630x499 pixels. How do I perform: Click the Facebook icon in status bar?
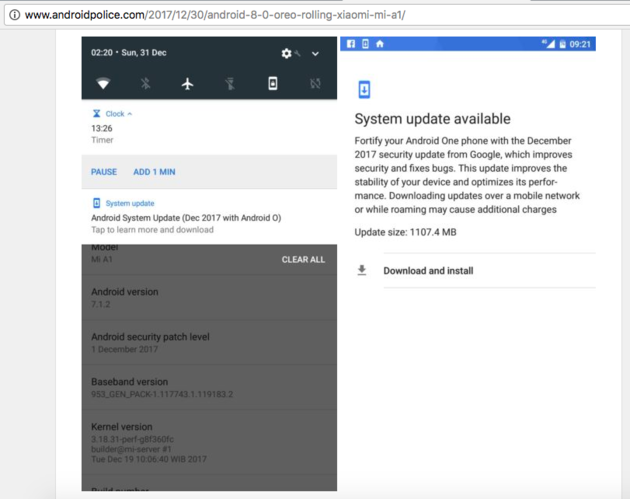click(x=351, y=44)
